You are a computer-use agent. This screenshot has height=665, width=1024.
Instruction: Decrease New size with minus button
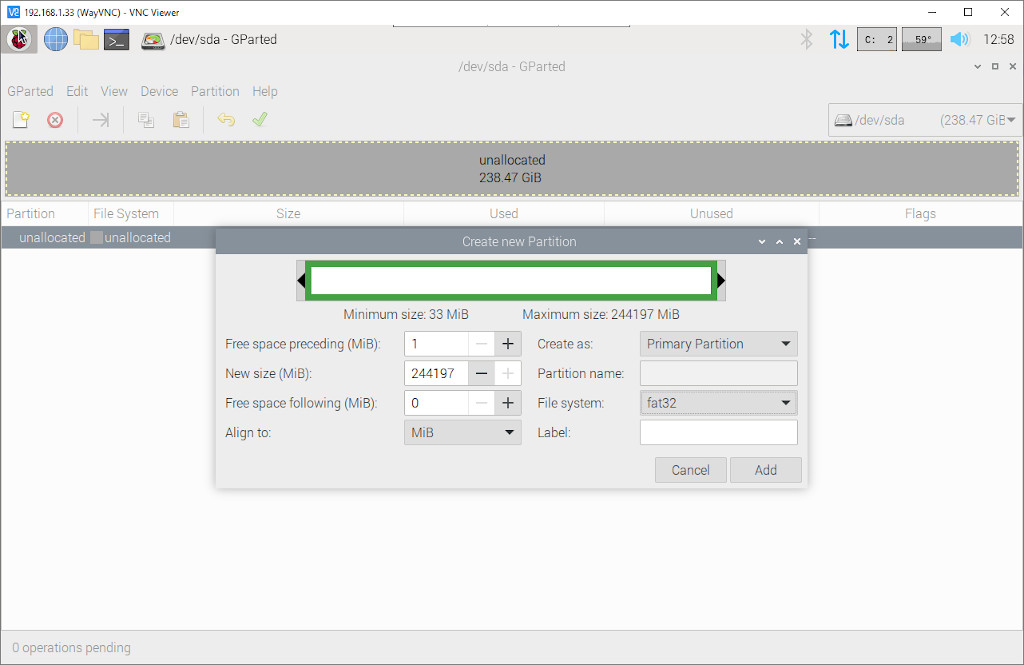click(x=481, y=374)
